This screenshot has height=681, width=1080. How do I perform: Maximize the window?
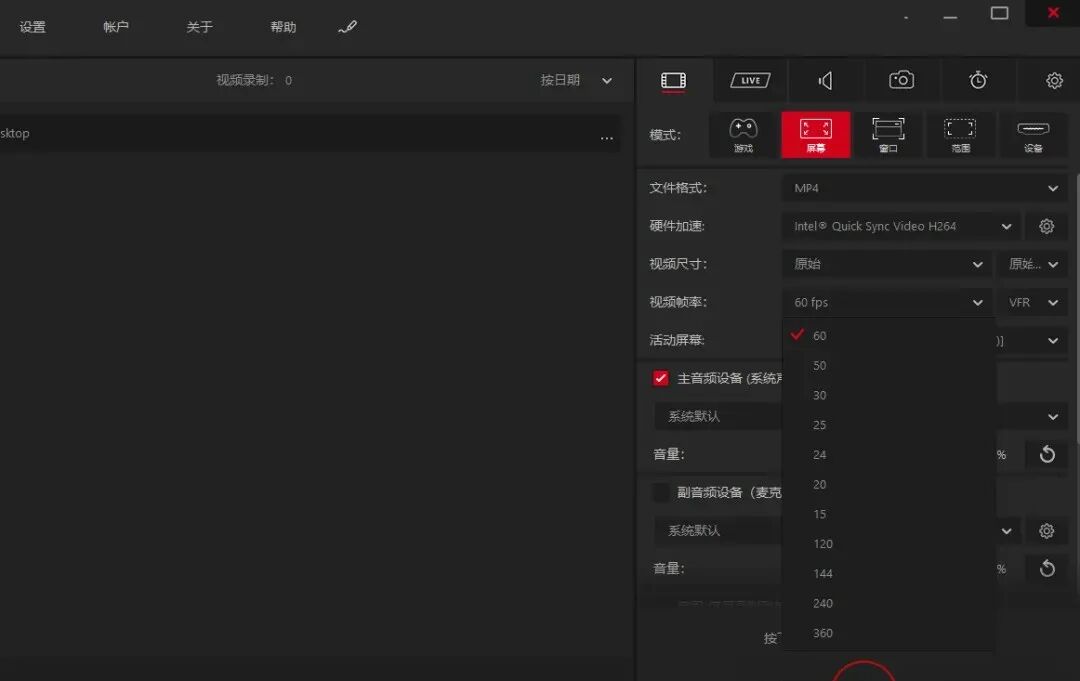pos(999,13)
